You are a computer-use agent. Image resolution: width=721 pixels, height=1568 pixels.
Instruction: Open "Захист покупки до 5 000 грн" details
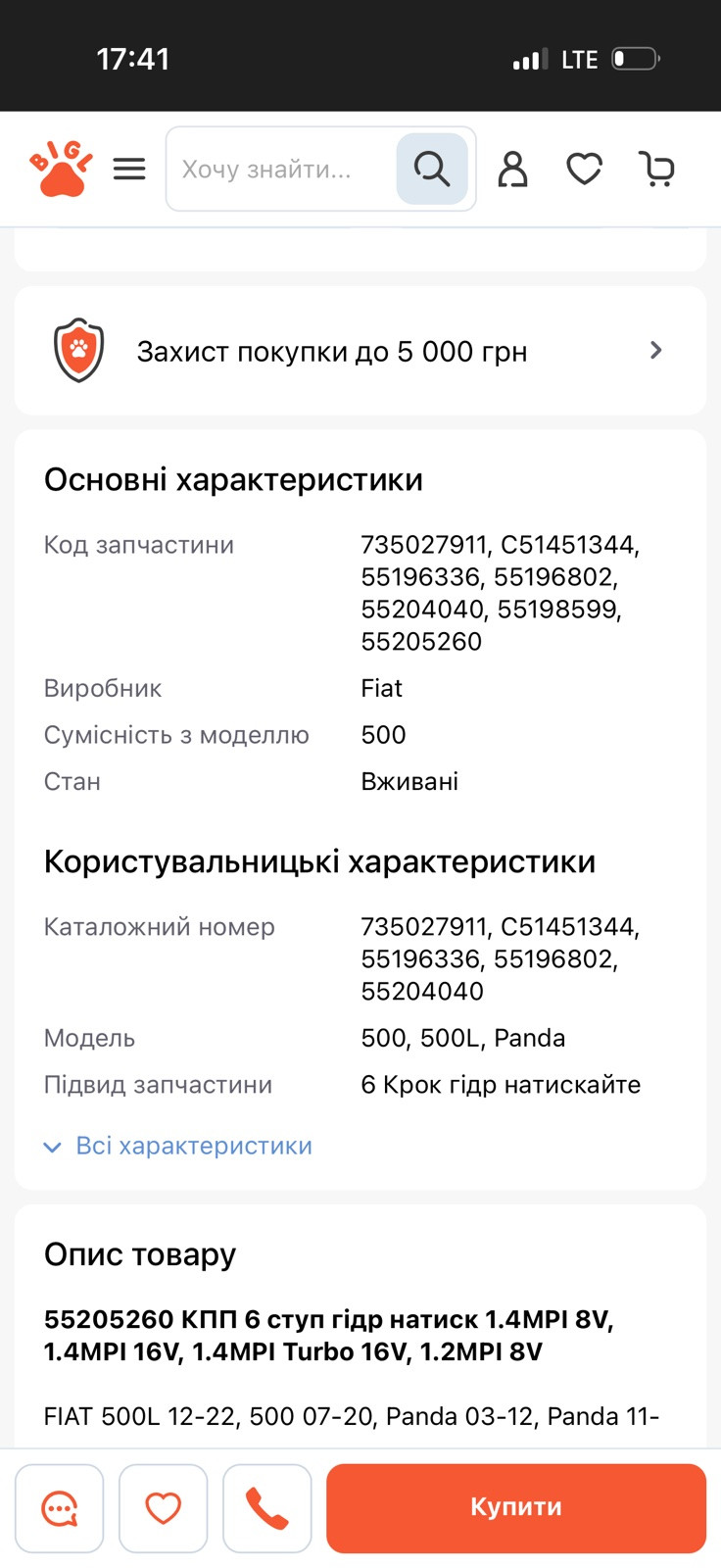(x=332, y=351)
